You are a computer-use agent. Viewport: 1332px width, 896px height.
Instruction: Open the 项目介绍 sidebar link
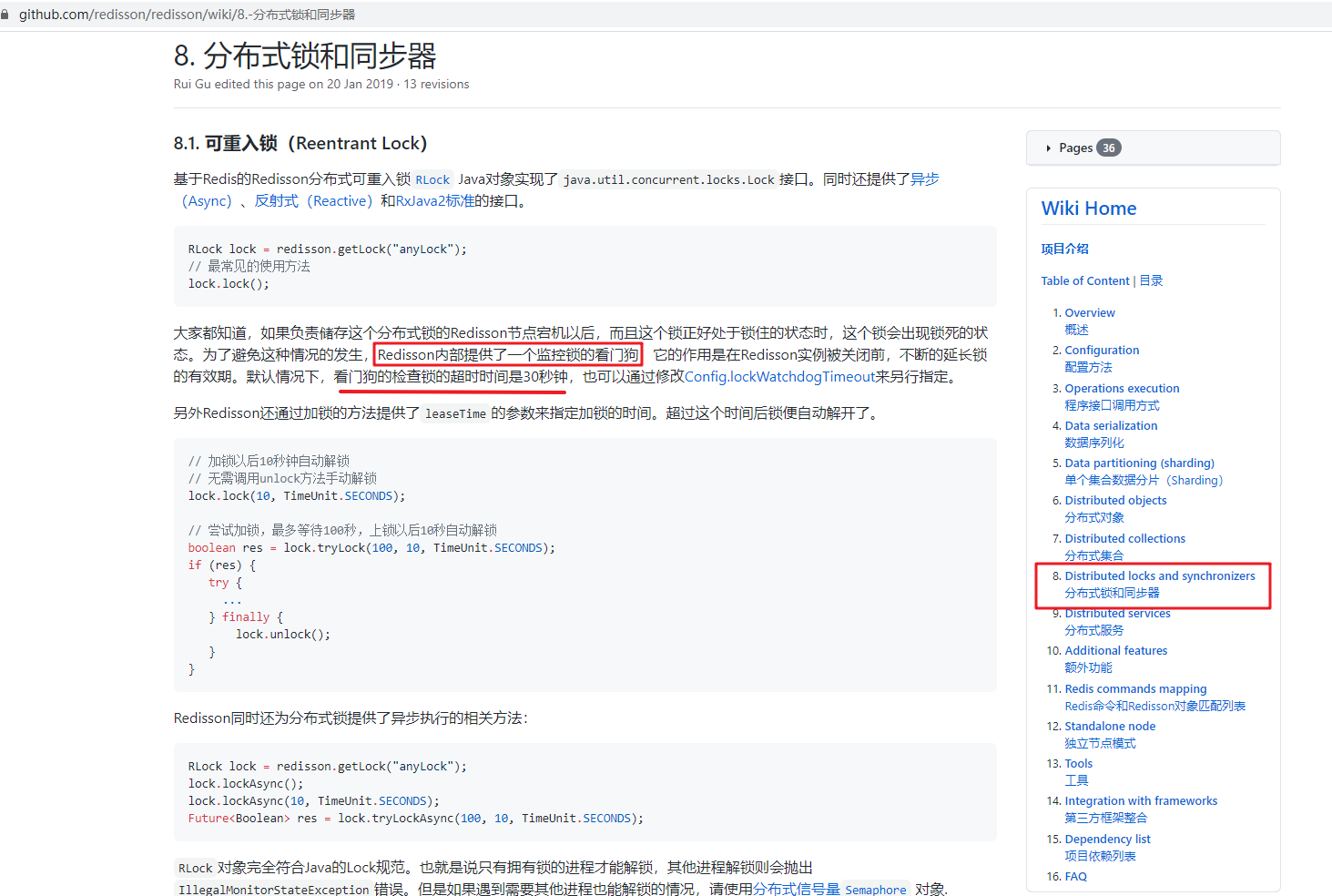[x=1065, y=249]
